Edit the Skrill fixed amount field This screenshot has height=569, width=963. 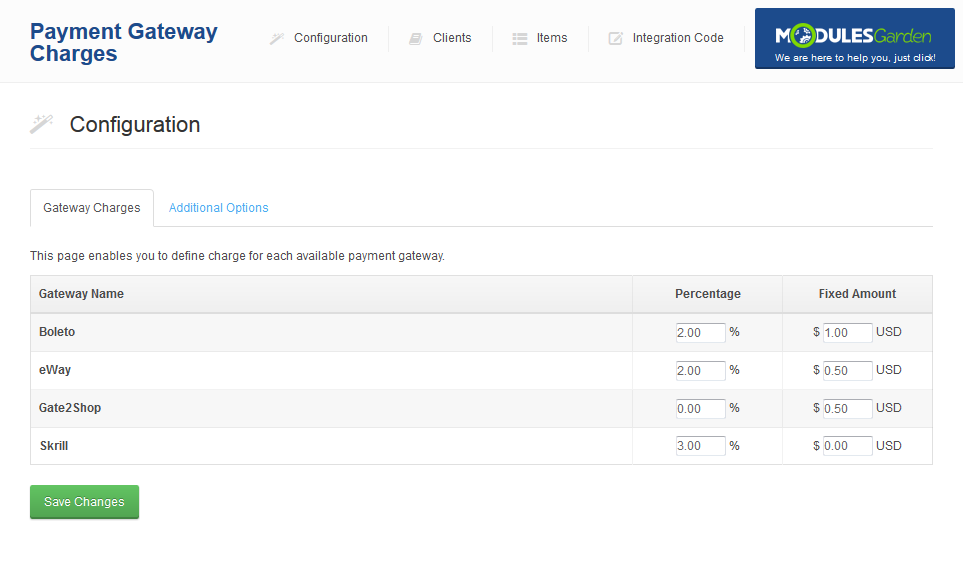[847, 445]
